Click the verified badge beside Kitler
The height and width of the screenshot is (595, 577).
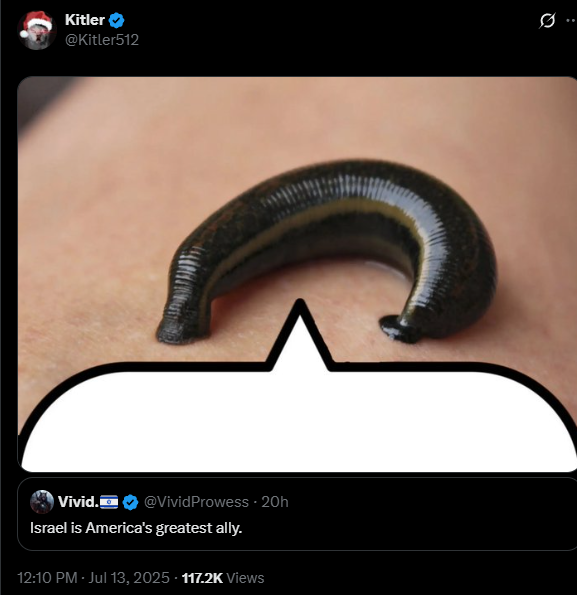(116, 20)
